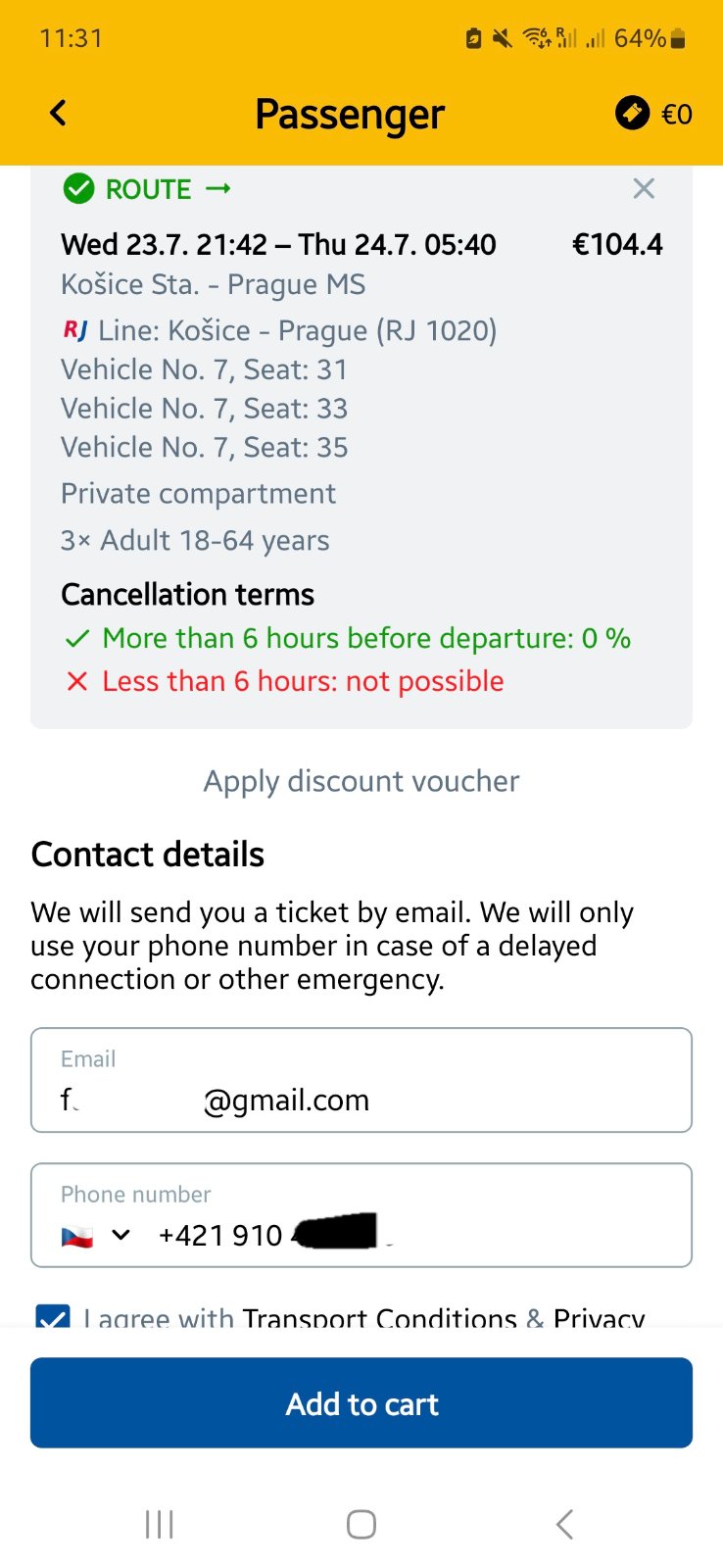Toggle the agree with Transport Conditions checkbox
723x1568 pixels.
53,1317
